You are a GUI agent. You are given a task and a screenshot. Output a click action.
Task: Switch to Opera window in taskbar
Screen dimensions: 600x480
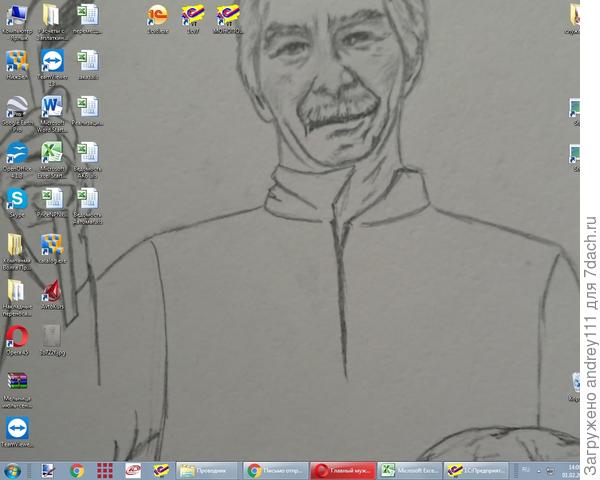click(343, 470)
